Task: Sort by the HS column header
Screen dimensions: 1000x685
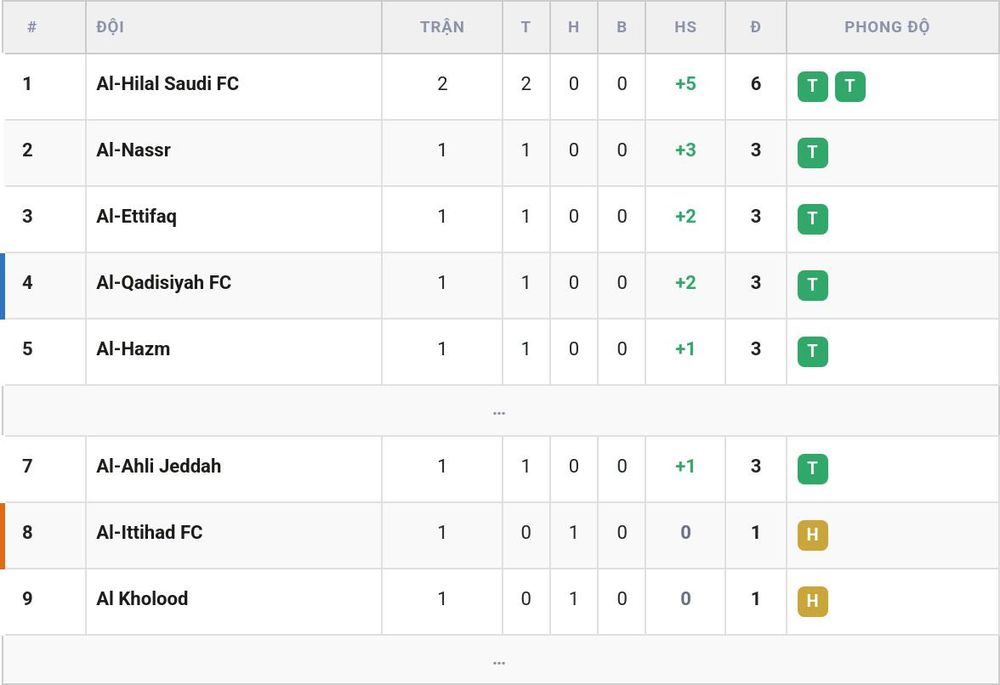Action: pos(686,27)
